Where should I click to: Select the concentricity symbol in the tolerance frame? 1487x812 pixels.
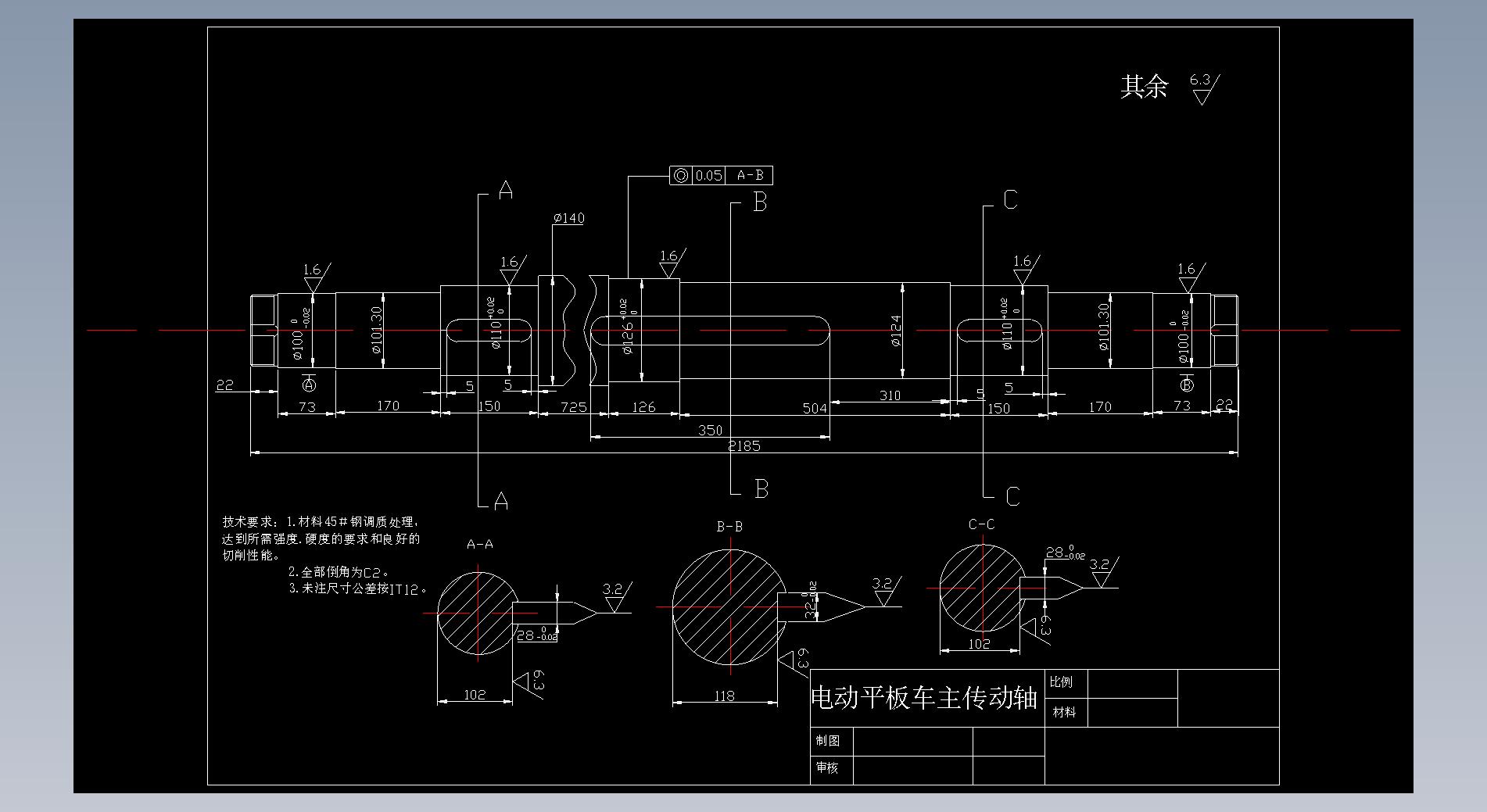click(x=680, y=176)
